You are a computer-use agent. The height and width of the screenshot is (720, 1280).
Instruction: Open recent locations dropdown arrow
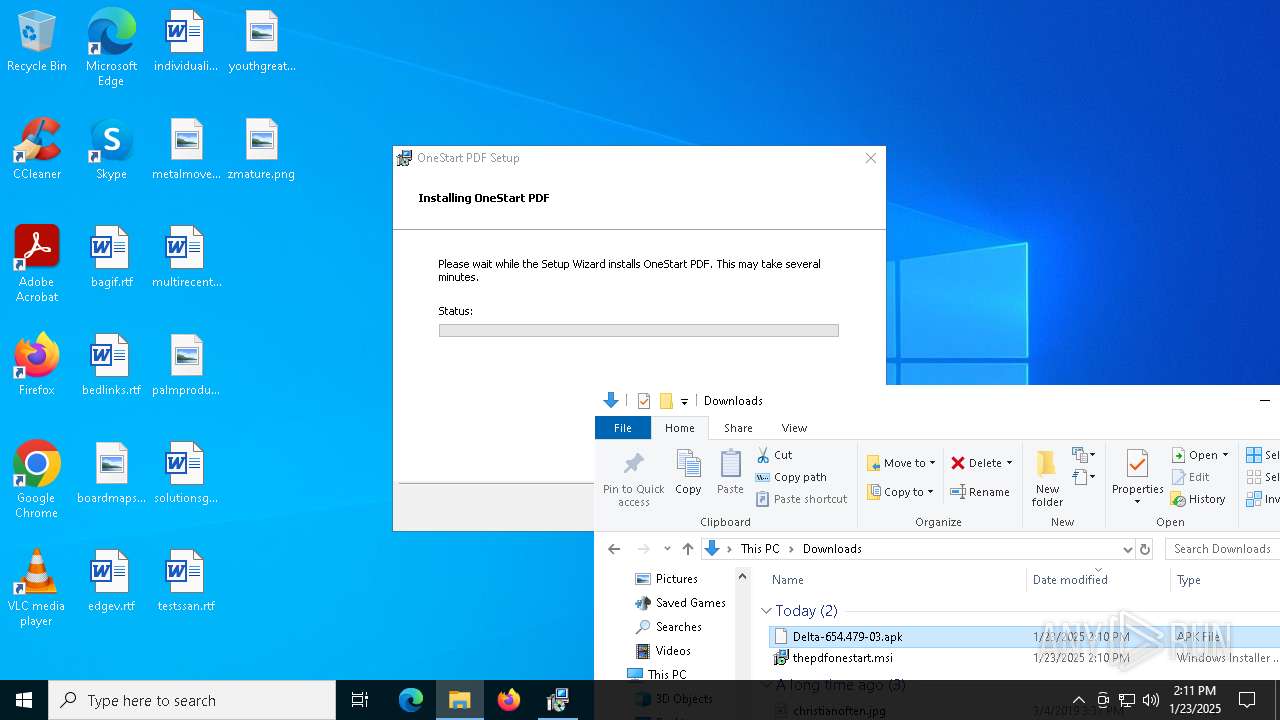(x=667, y=549)
